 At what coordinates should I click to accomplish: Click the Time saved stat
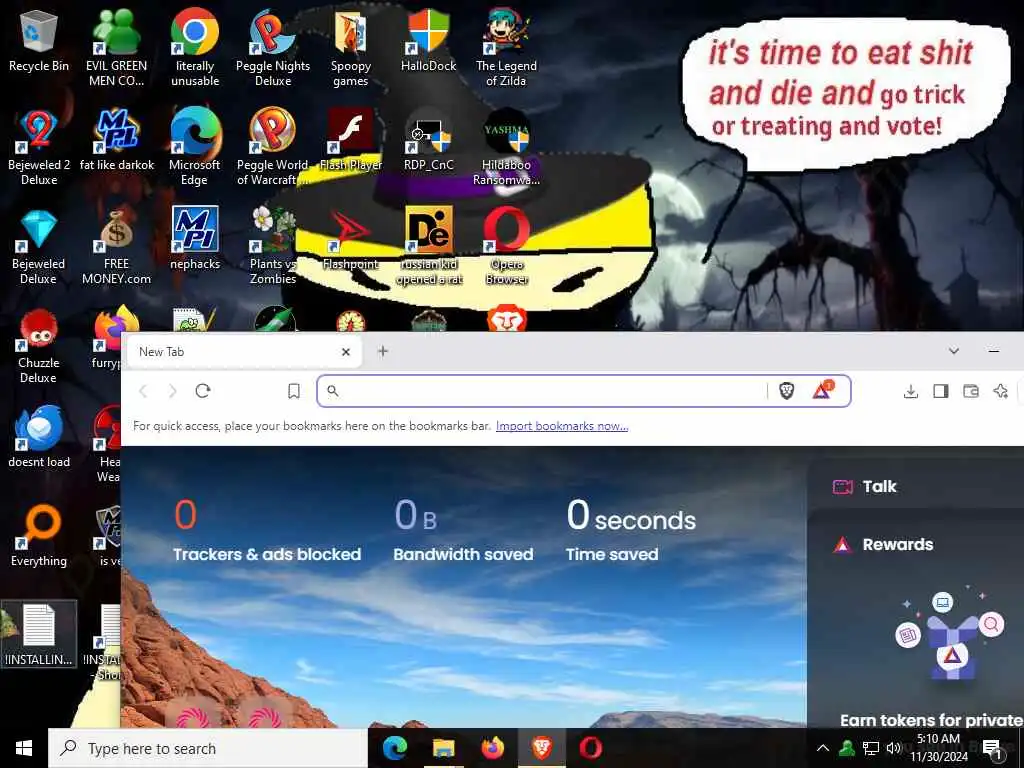pos(631,531)
